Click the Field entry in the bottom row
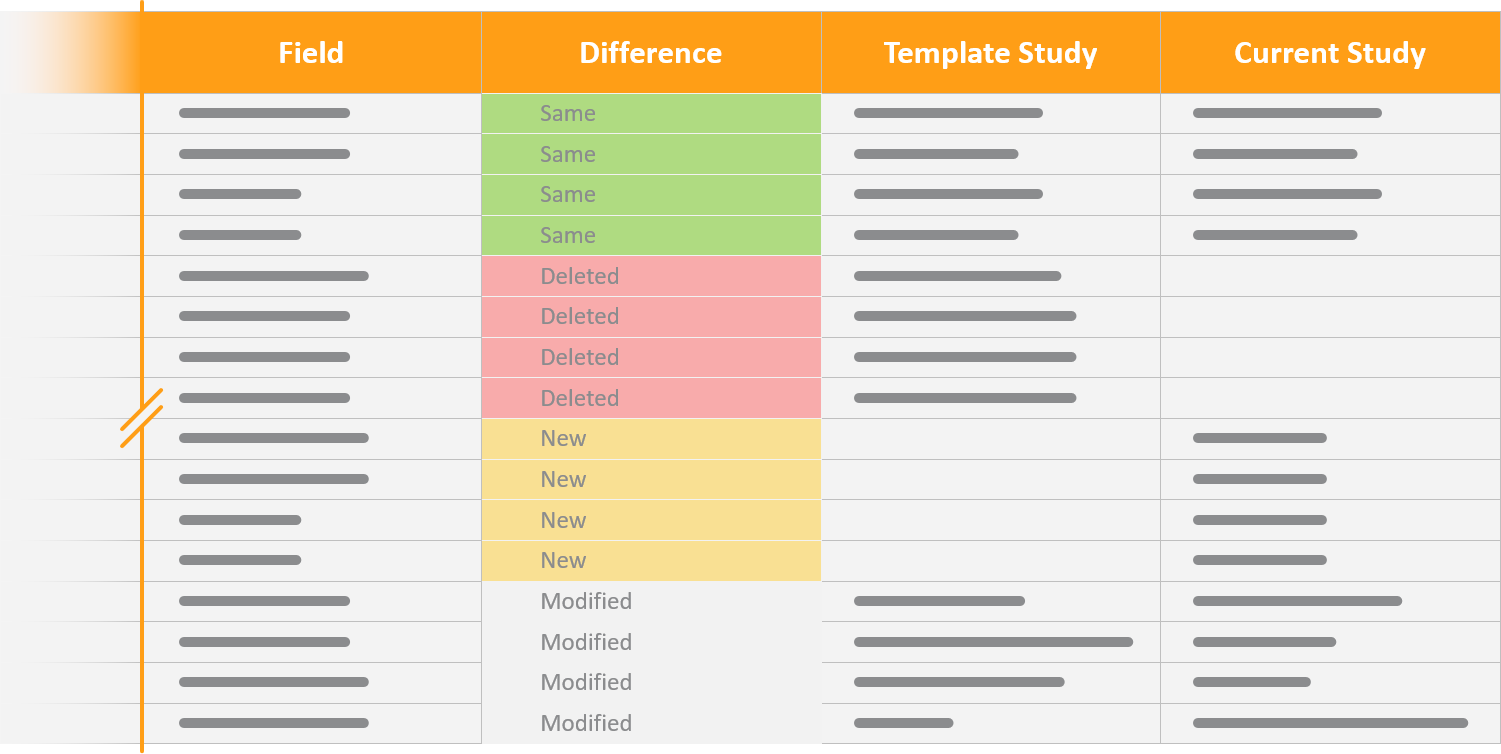The width and height of the screenshot is (1501, 754). tap(273, 723)
